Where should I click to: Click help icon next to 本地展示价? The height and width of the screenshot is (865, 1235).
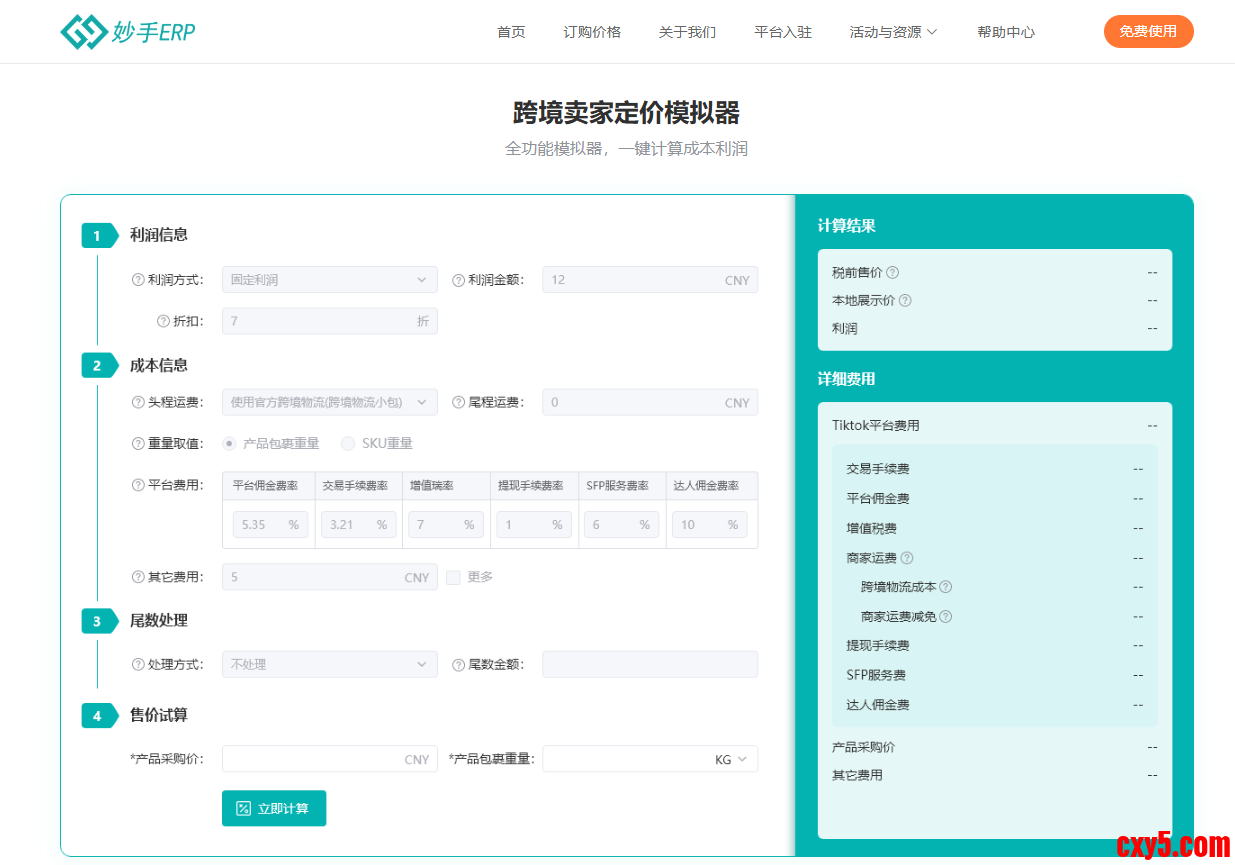tap(905, 300)
